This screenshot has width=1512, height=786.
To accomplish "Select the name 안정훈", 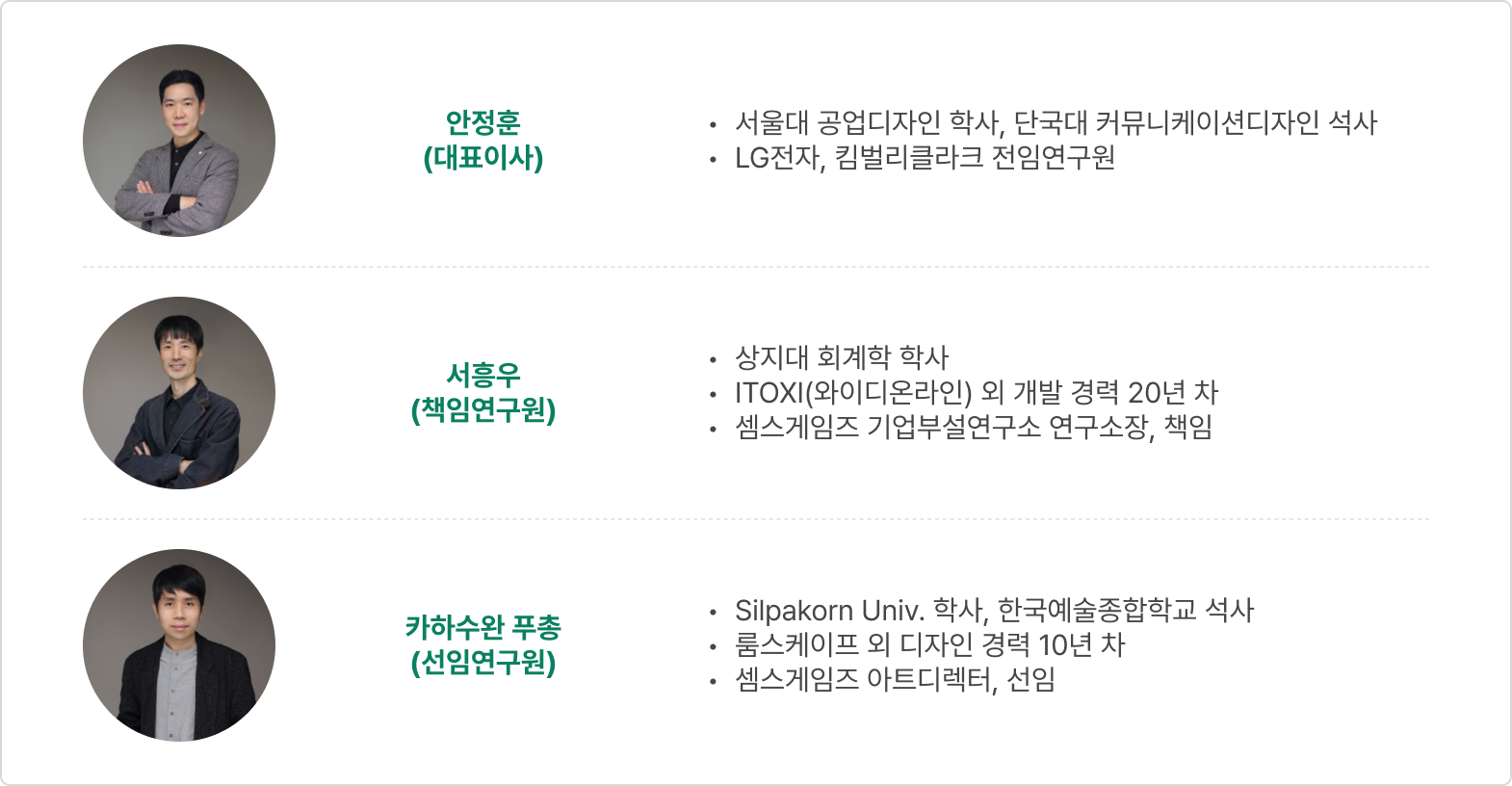I will coord(482,122).
